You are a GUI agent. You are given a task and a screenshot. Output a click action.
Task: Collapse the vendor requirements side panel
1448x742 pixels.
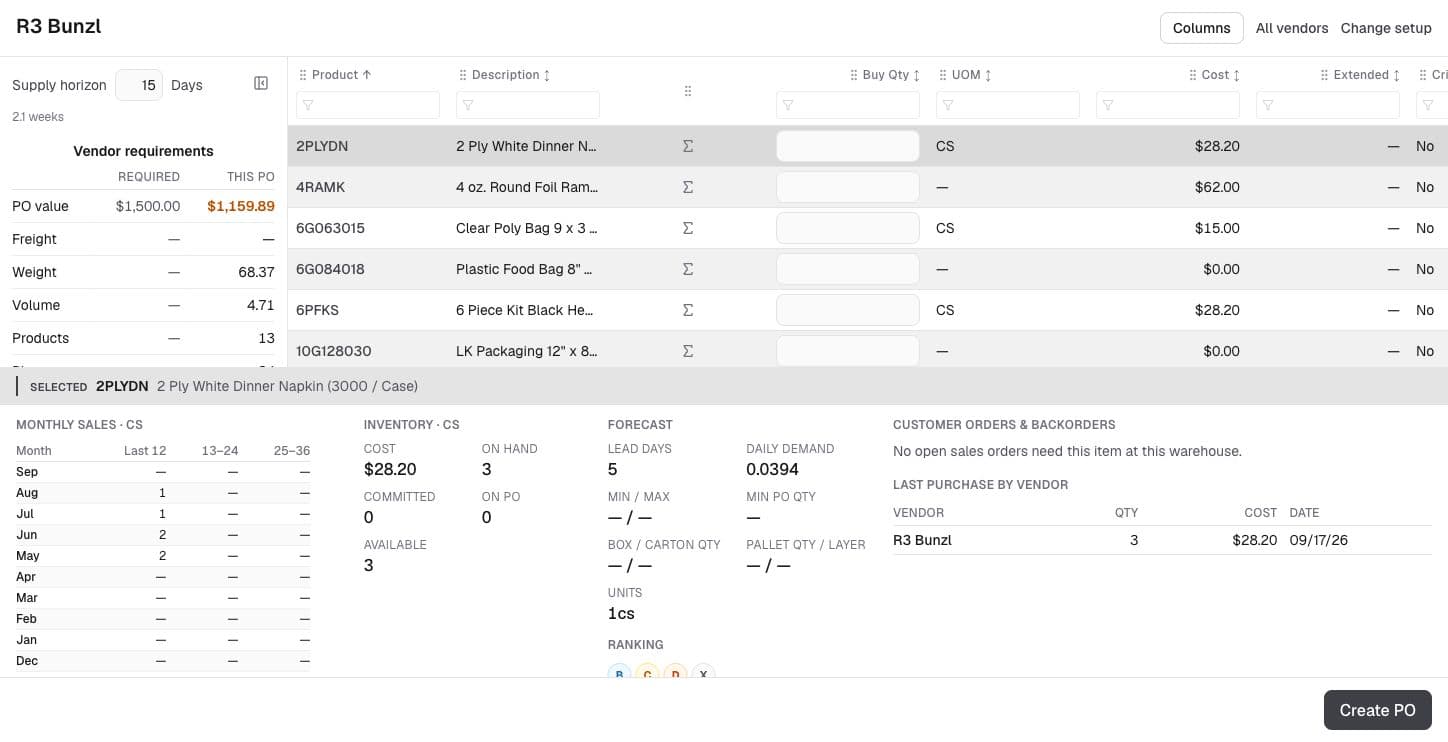[261, 84]
